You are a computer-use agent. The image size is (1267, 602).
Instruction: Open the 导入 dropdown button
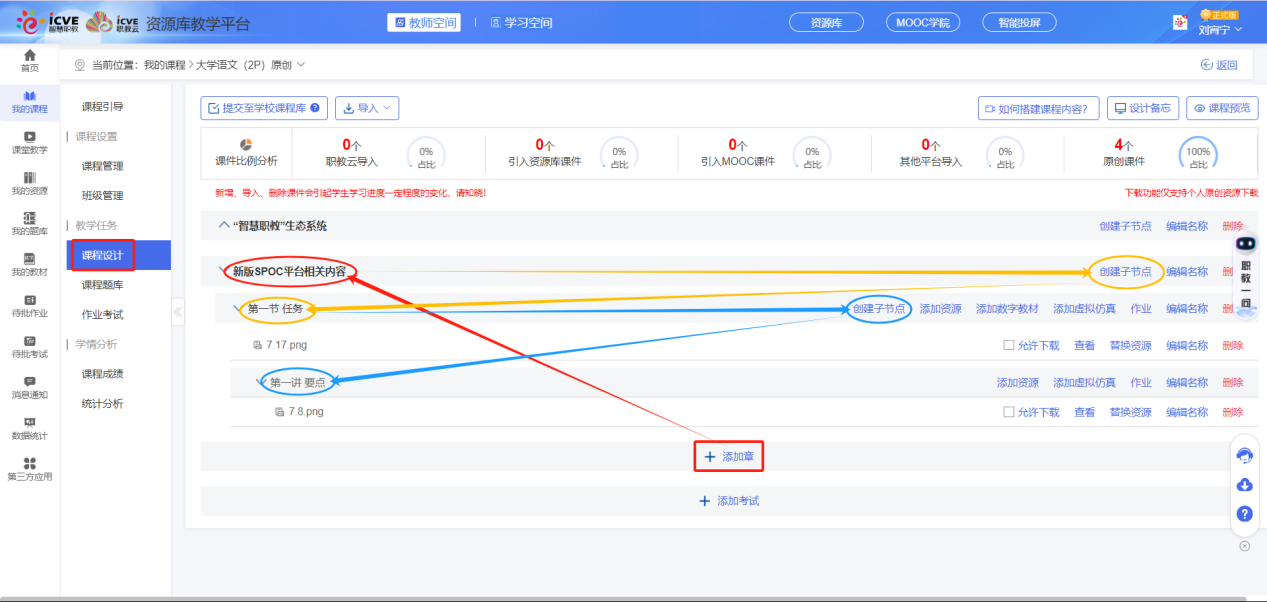coord(367,108)
